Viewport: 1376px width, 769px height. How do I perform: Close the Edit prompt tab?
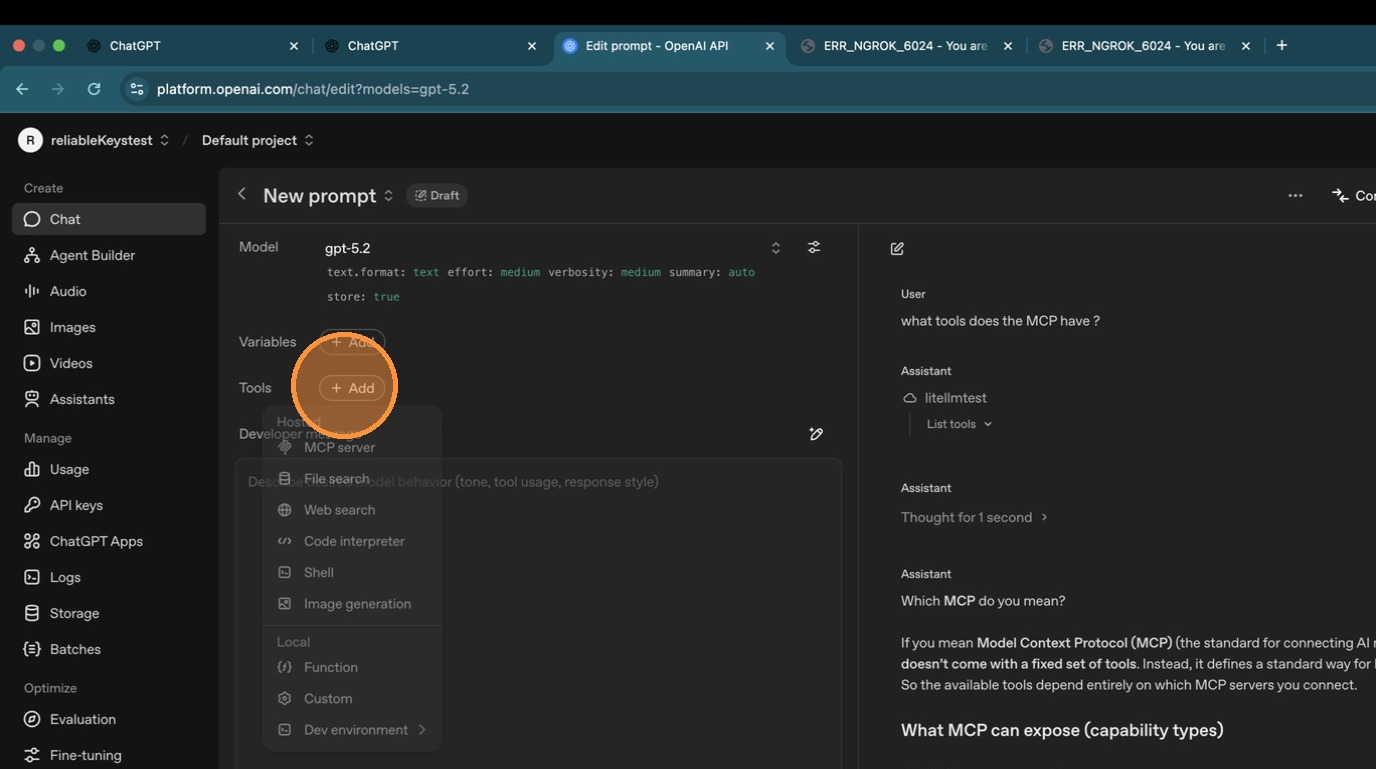point(770,46)
